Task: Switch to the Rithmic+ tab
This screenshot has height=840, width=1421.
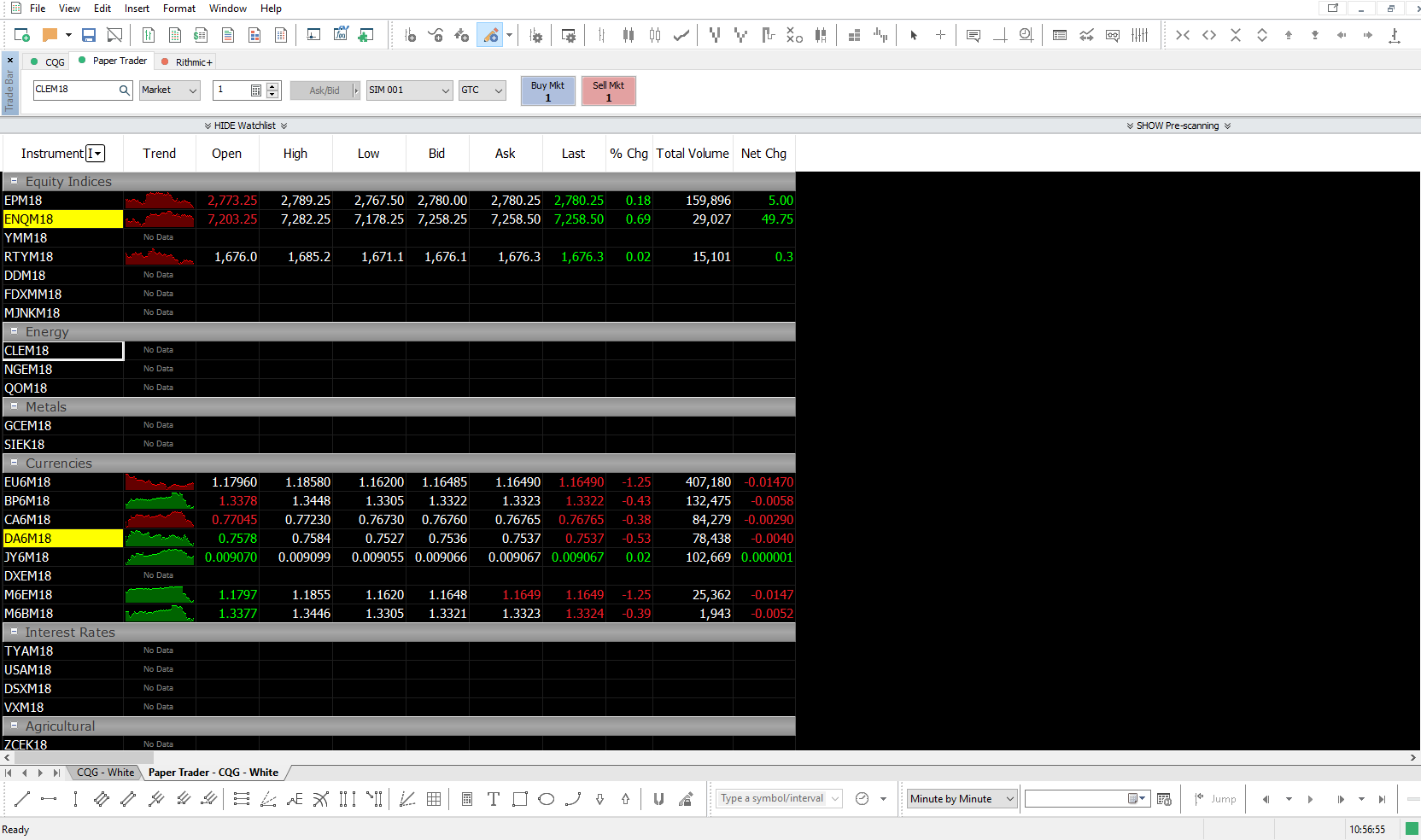Action: coord(186,61)
